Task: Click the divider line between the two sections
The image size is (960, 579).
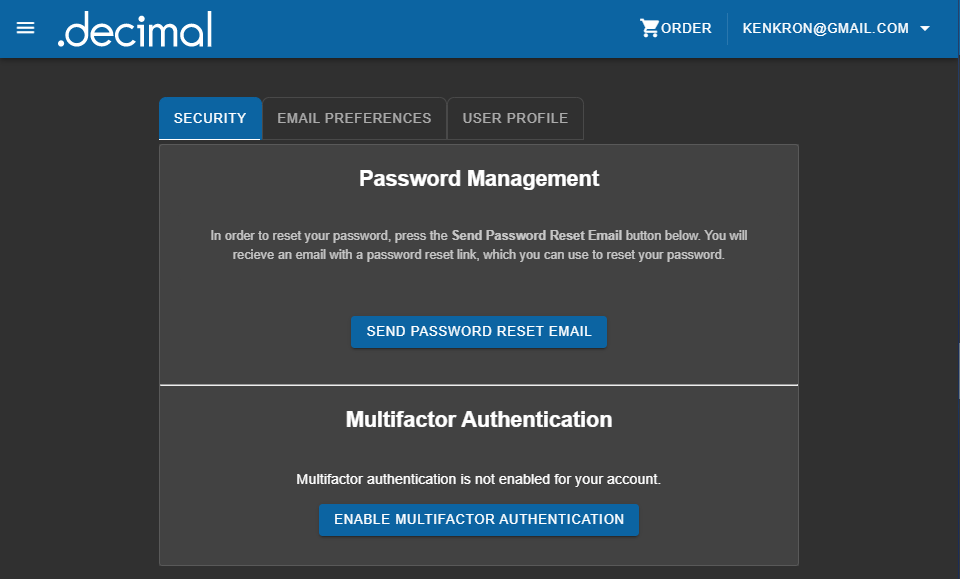Action: coord(479,384)
